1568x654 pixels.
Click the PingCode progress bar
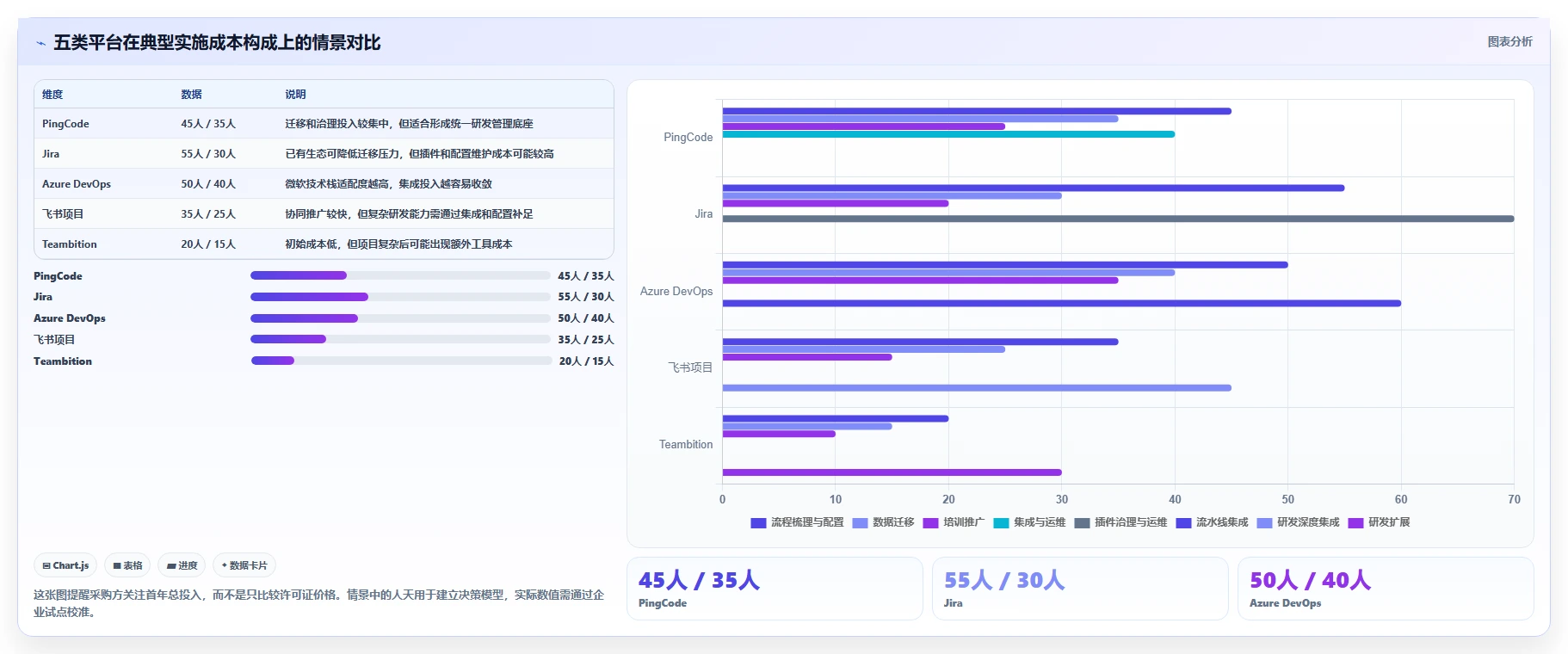[x=400, y=275]
